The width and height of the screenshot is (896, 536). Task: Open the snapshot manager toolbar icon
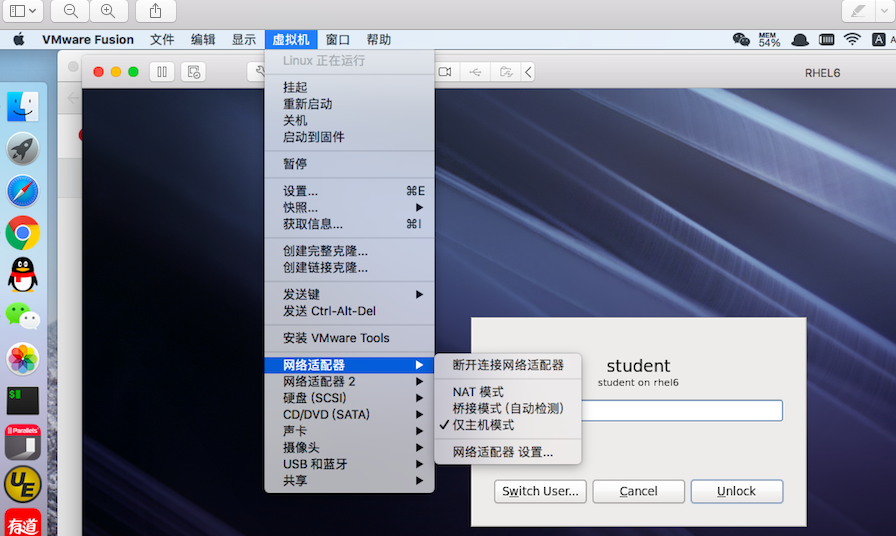(x=195, y=72)
